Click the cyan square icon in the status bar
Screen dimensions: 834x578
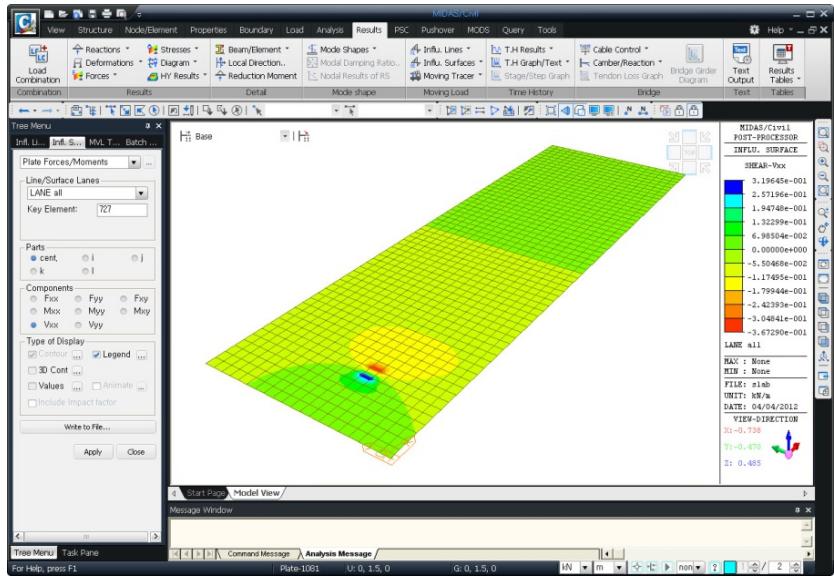730,567
